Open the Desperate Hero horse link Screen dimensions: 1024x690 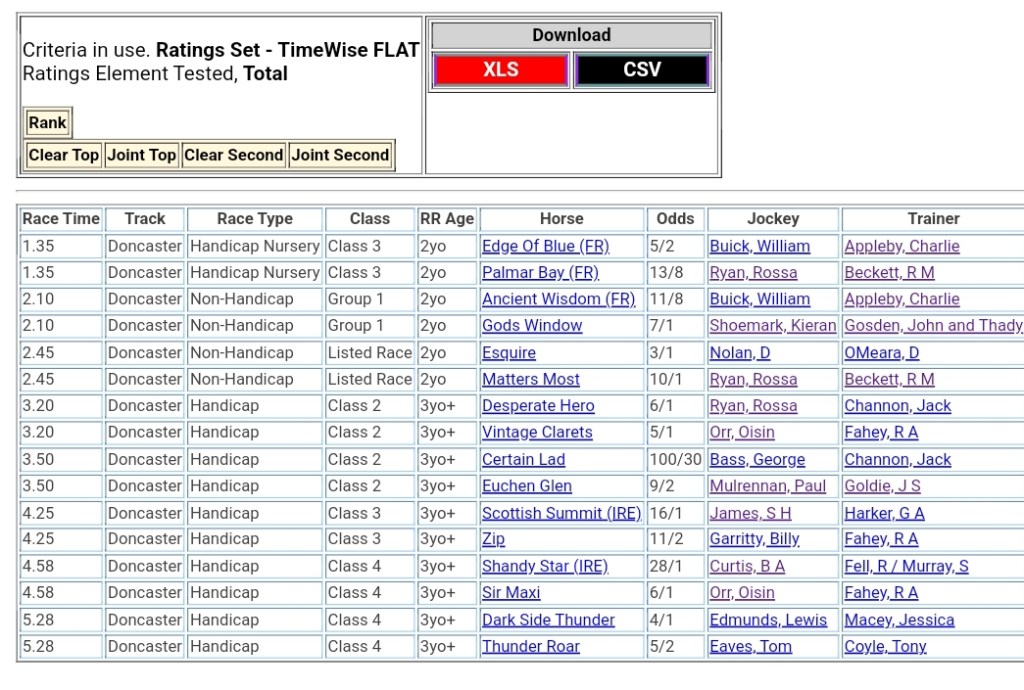[538, 406]
